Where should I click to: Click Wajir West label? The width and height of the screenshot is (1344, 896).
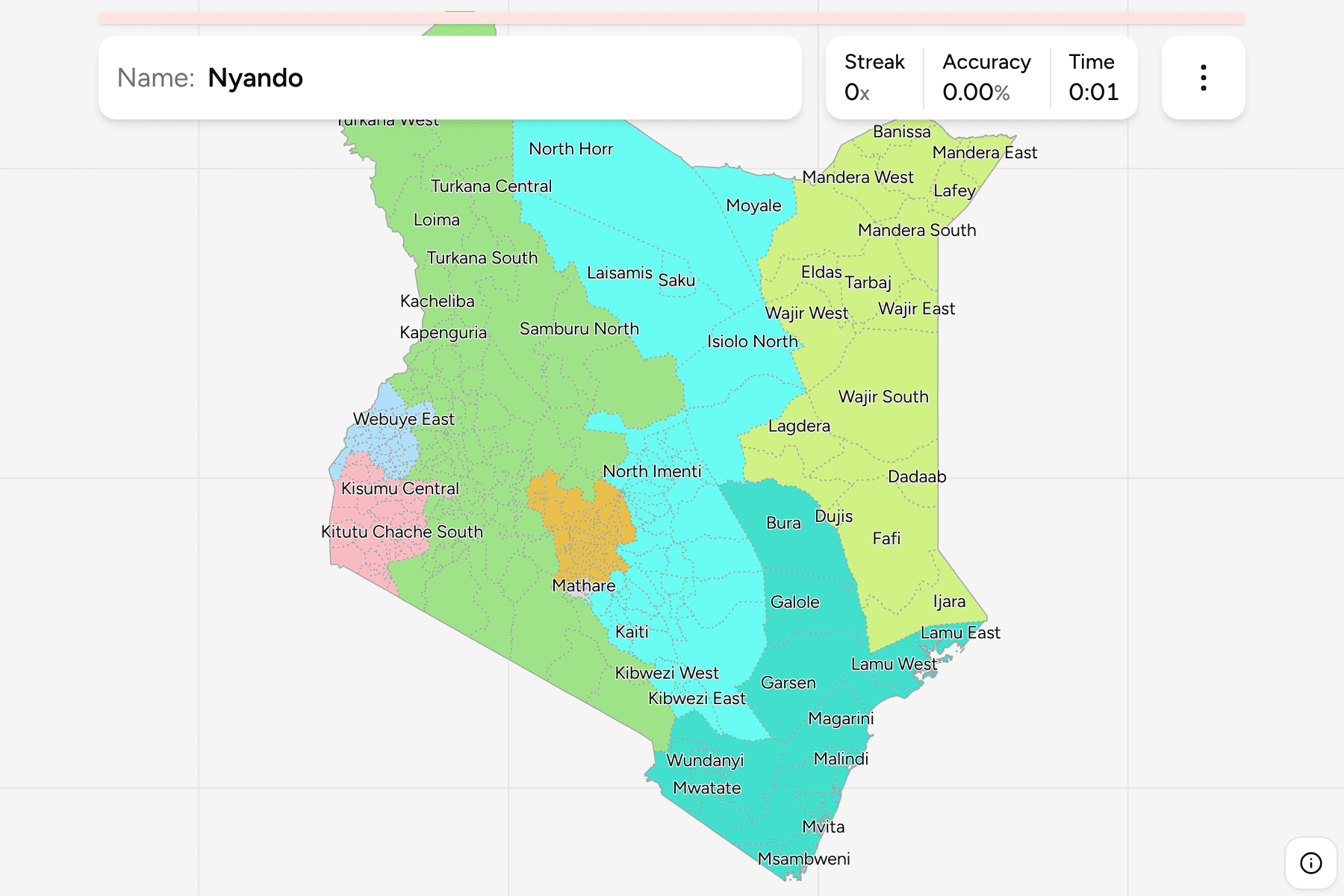[x=806, y=313]
